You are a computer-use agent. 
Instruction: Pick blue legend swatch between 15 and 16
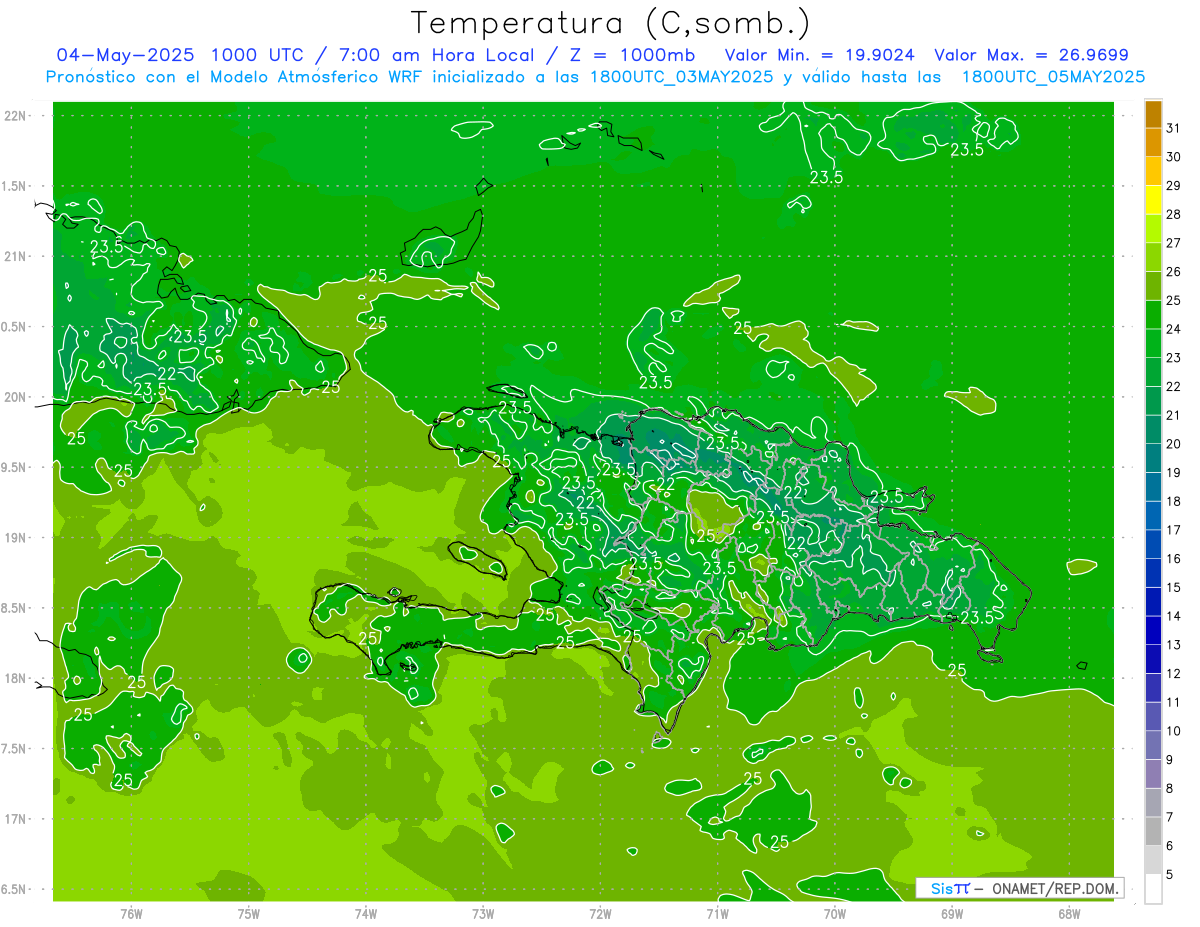tap(1153, 573)
